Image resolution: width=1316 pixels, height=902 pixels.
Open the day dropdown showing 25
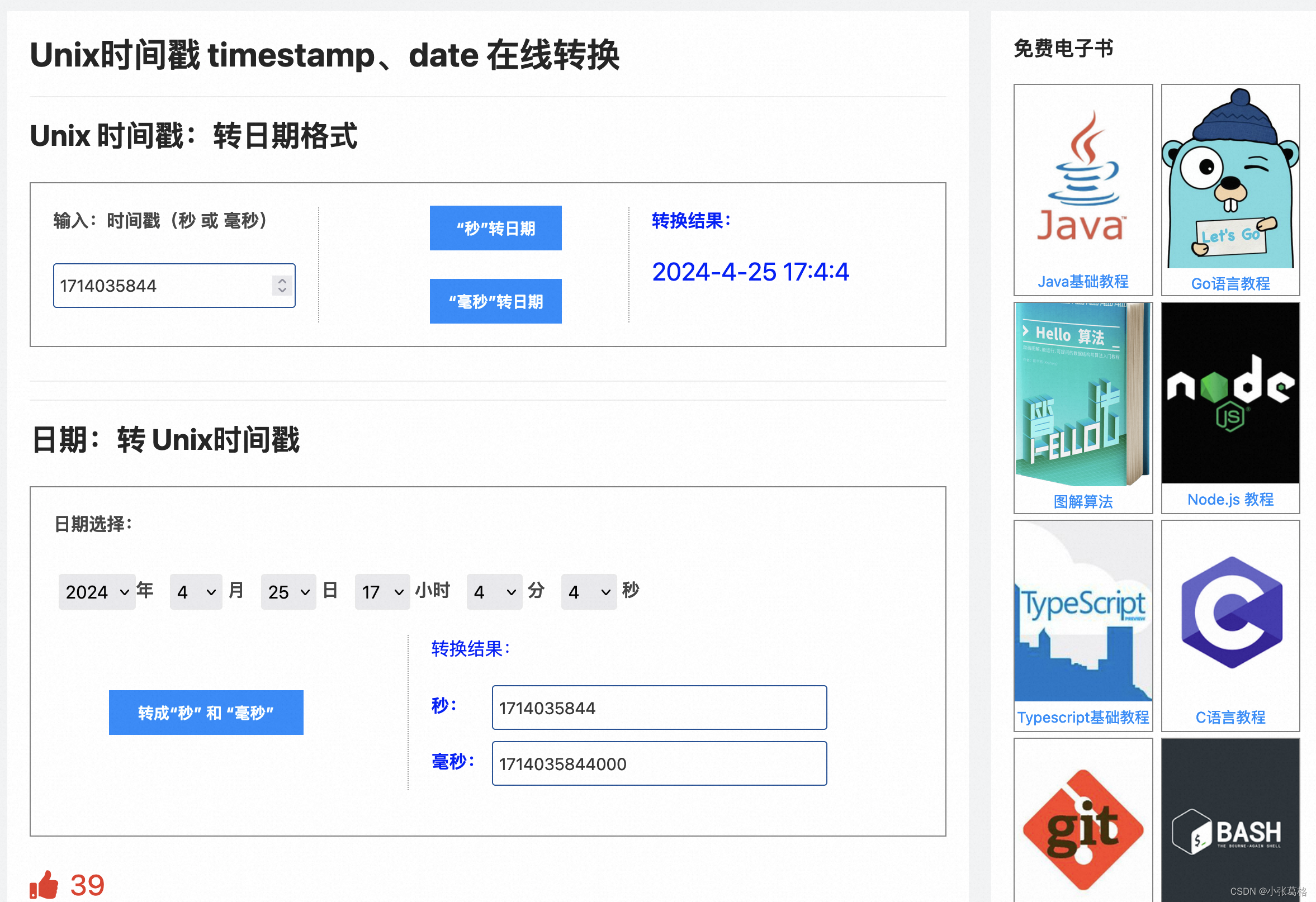pyautogui.click(x=288, y=592)
